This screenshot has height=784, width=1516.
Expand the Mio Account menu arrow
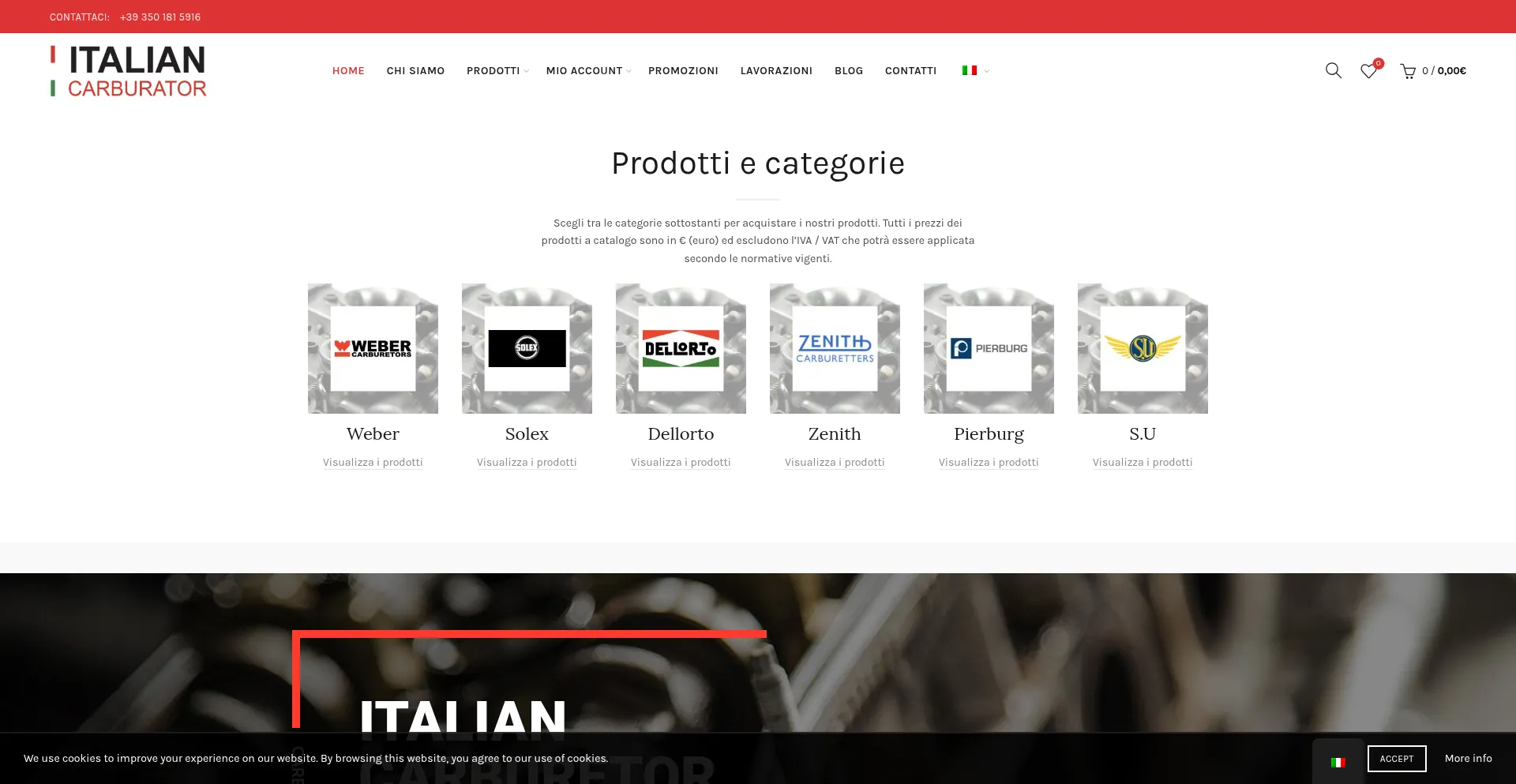[629, 71]
